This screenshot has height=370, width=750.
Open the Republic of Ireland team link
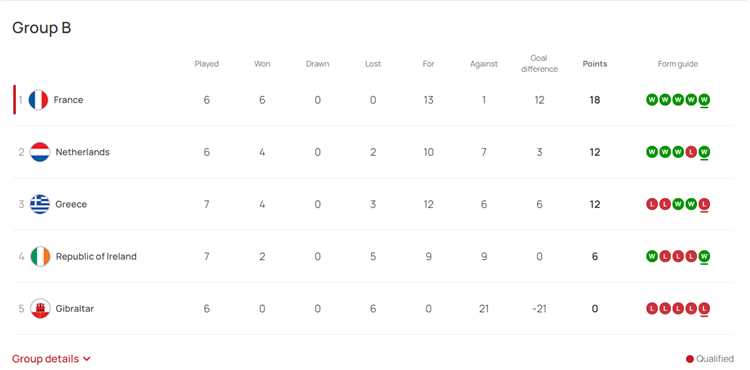point(96,256)
